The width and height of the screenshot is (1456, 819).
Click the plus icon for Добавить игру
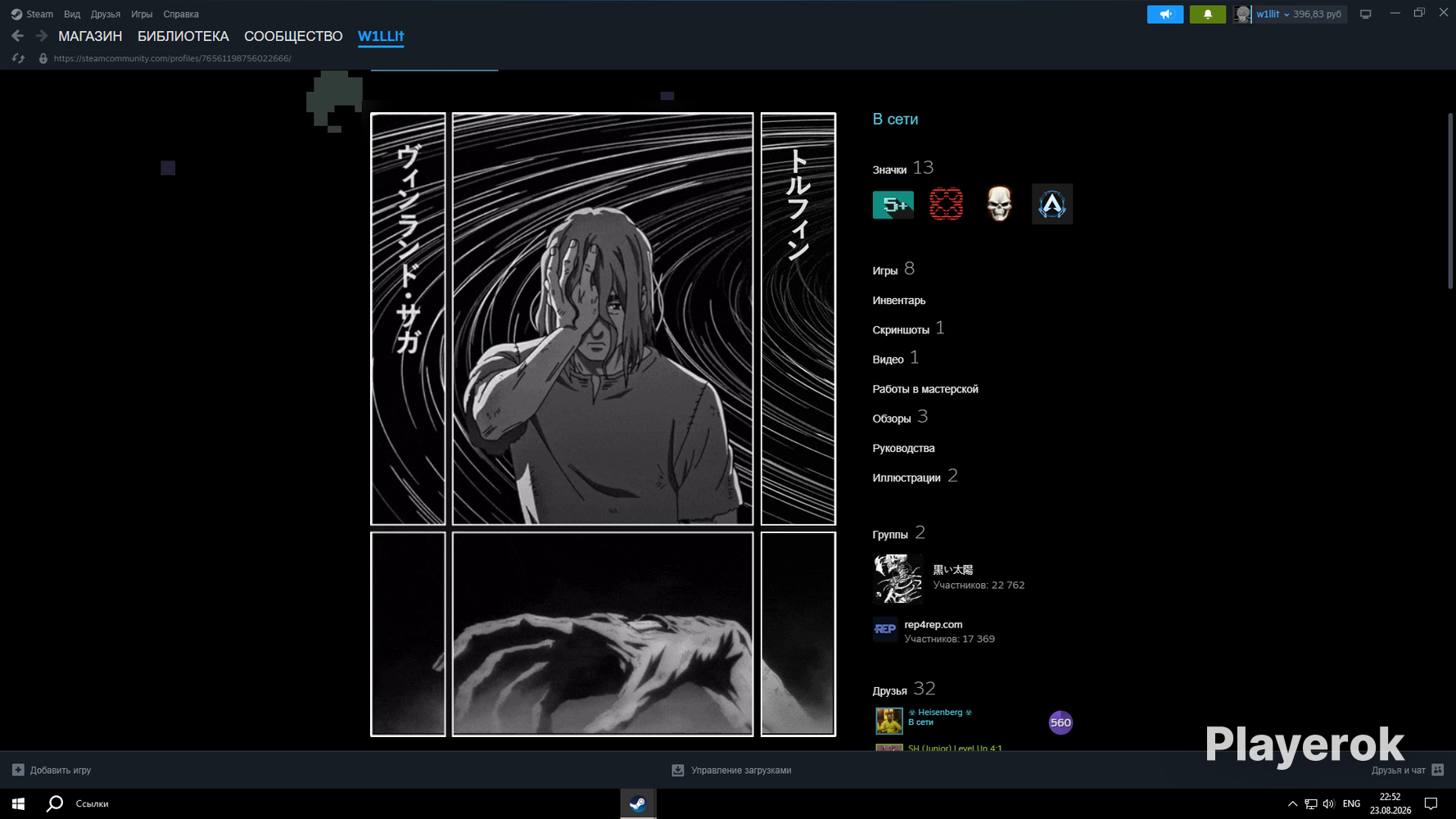[18, 770]
